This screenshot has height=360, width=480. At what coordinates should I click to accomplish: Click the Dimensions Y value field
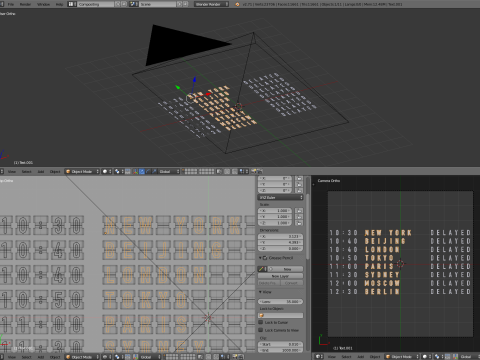[281, 242]
